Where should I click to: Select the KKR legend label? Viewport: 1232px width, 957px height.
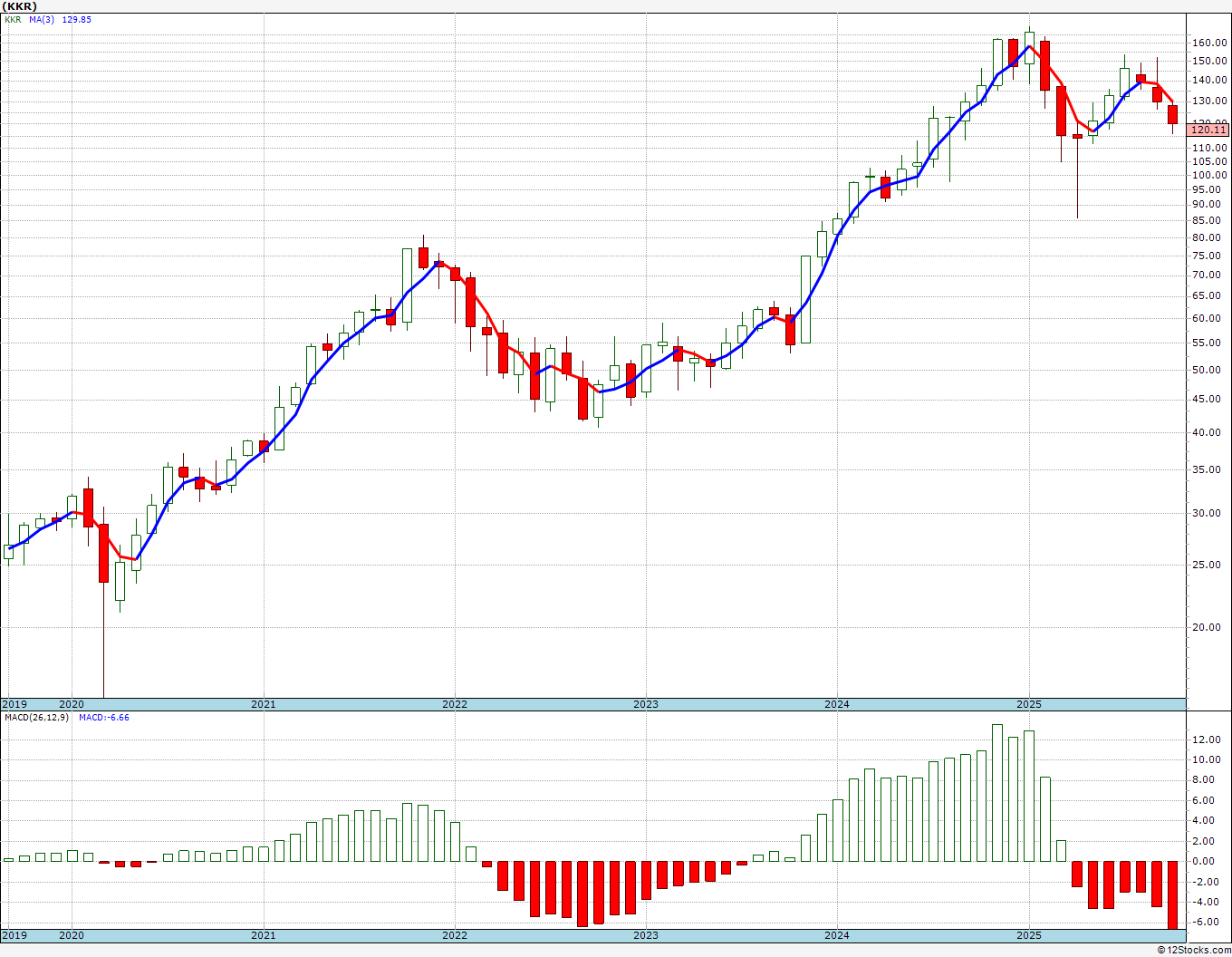[13, 19]
